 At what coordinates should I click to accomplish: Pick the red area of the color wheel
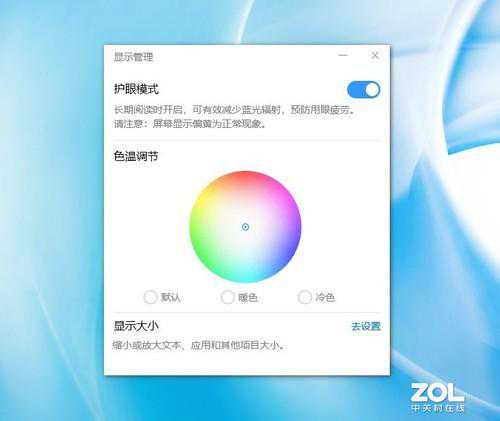[248, 178]
